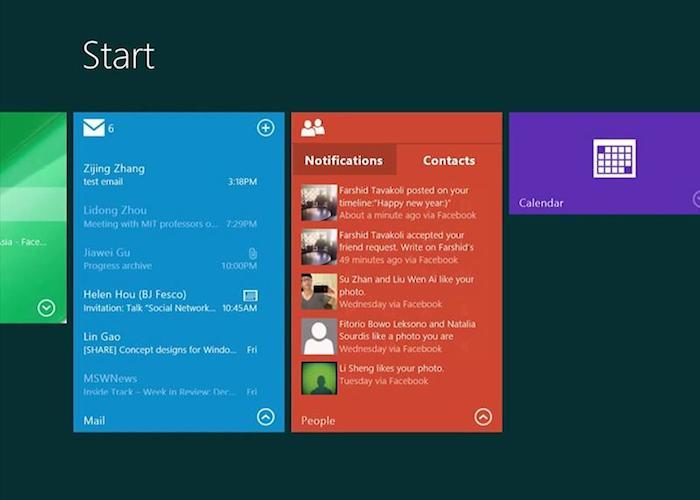
Task: Compose new mail with plus icon
Action: tap(266, 128)
